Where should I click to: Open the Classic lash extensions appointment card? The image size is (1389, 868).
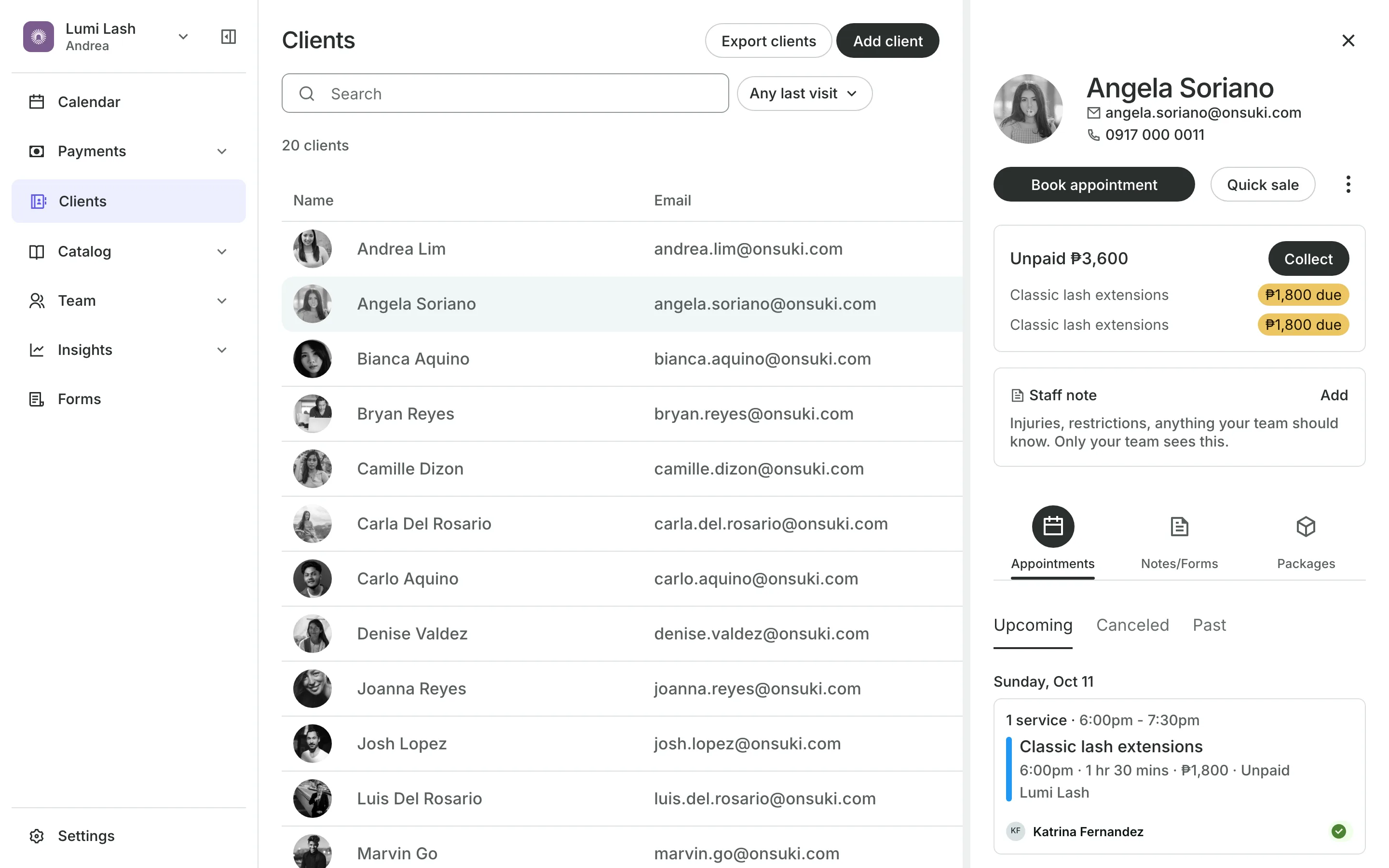pyautogui.click(x=1179, y=776)
